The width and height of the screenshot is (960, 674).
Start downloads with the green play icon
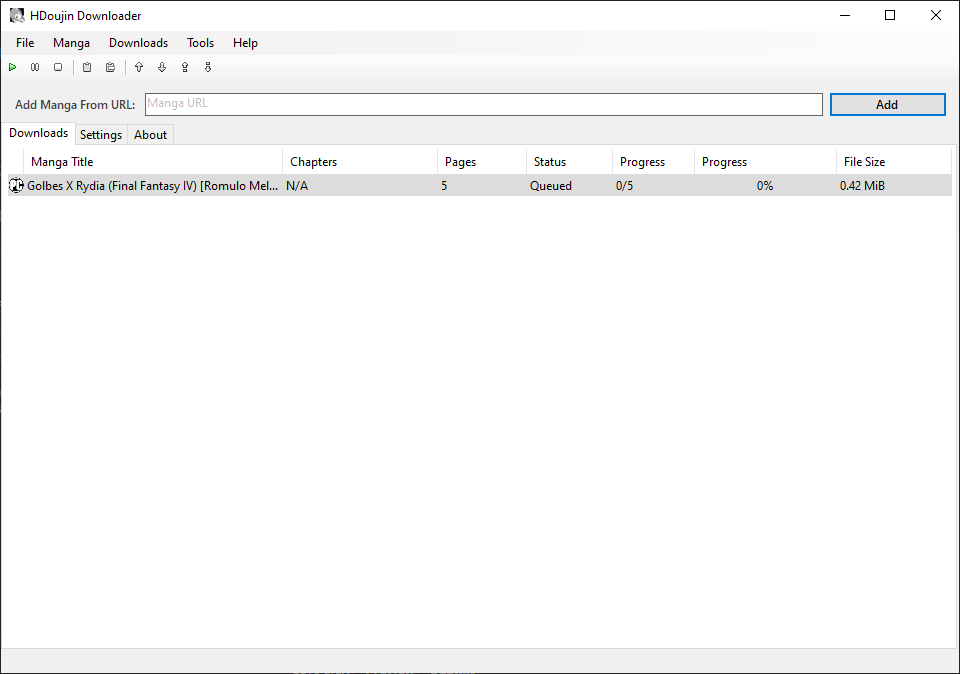[x=12, y=67]
